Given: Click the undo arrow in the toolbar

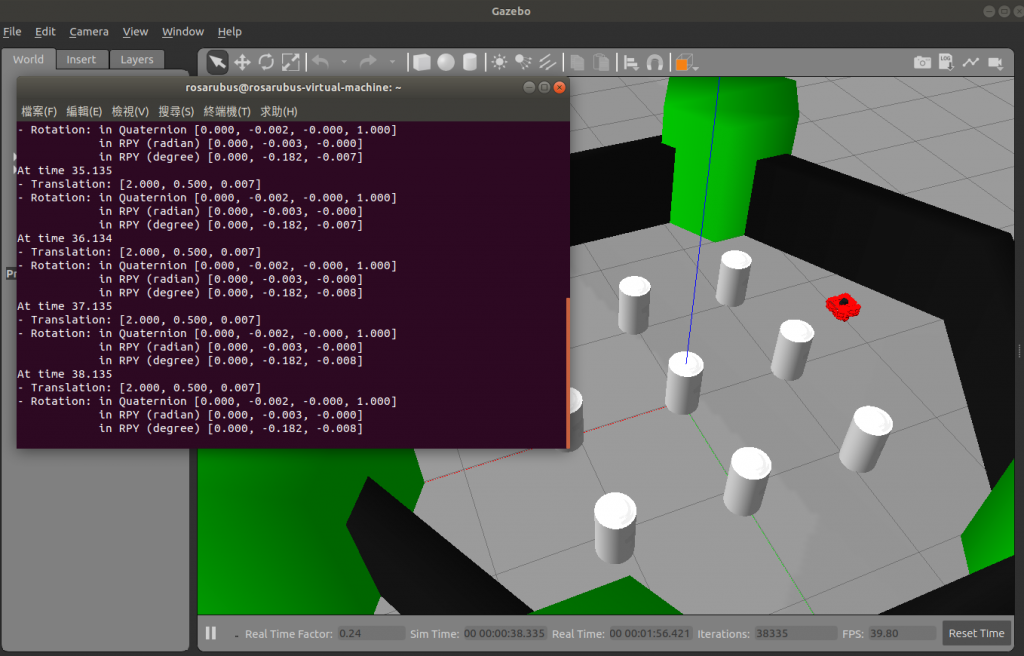Looking at the screenshot, I should coord(320,62).
